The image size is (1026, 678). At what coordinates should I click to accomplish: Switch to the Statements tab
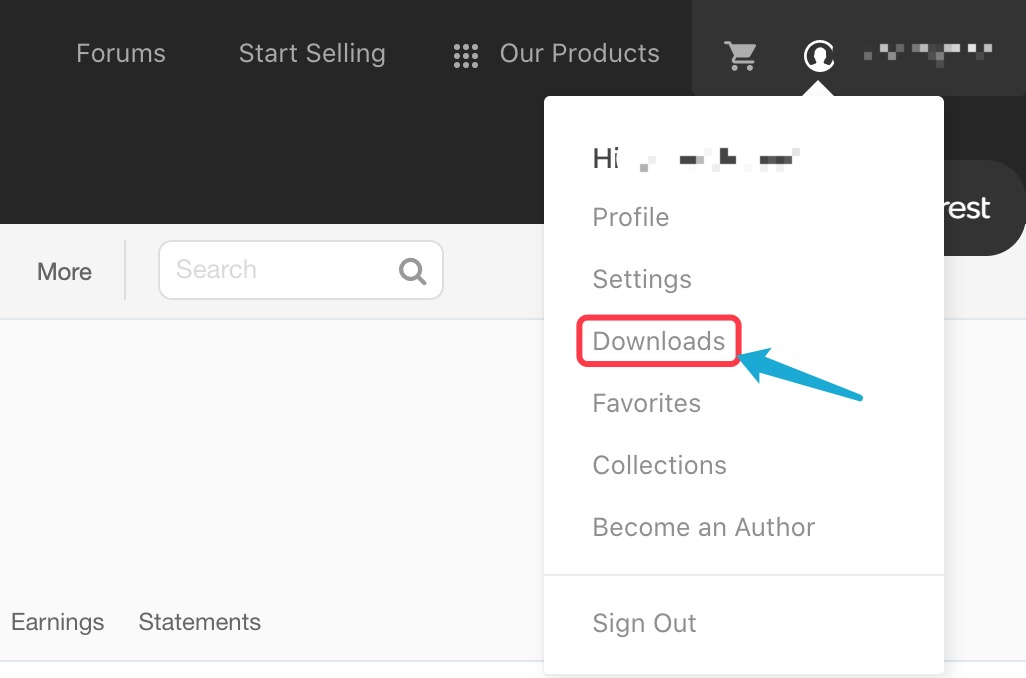point(200,622)
